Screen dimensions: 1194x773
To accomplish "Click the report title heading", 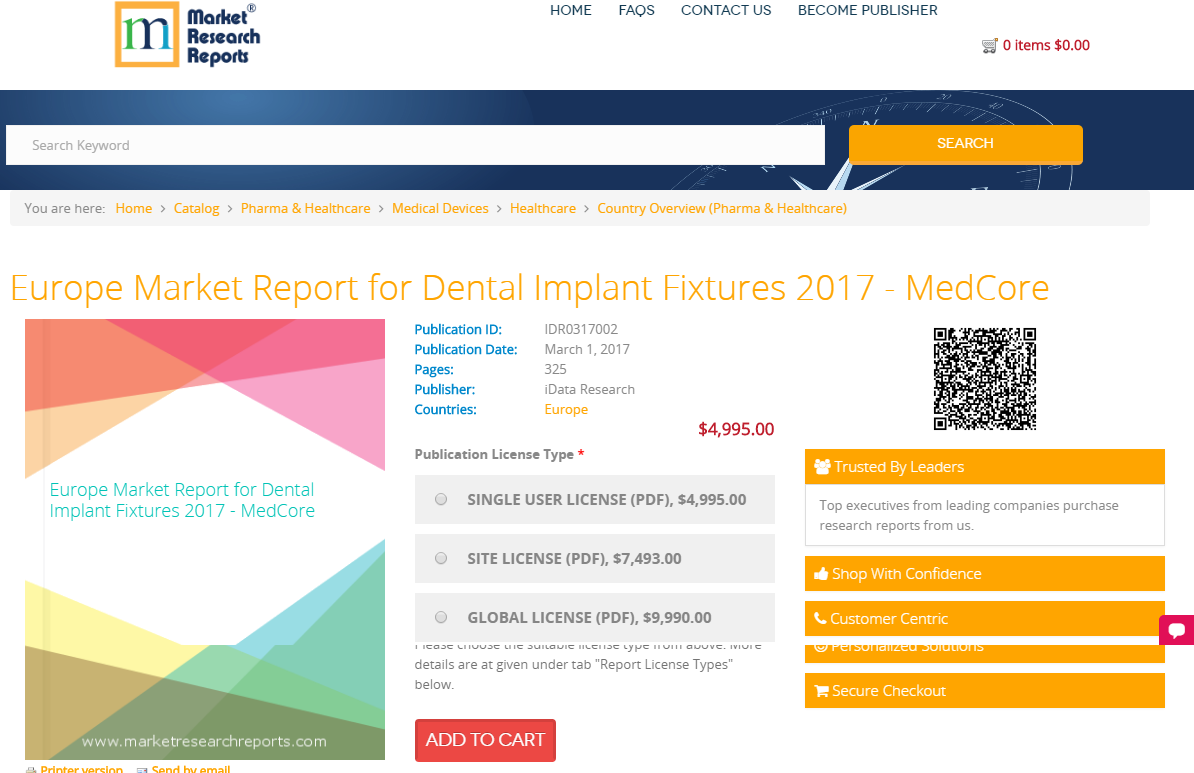I will click(530, 288).
